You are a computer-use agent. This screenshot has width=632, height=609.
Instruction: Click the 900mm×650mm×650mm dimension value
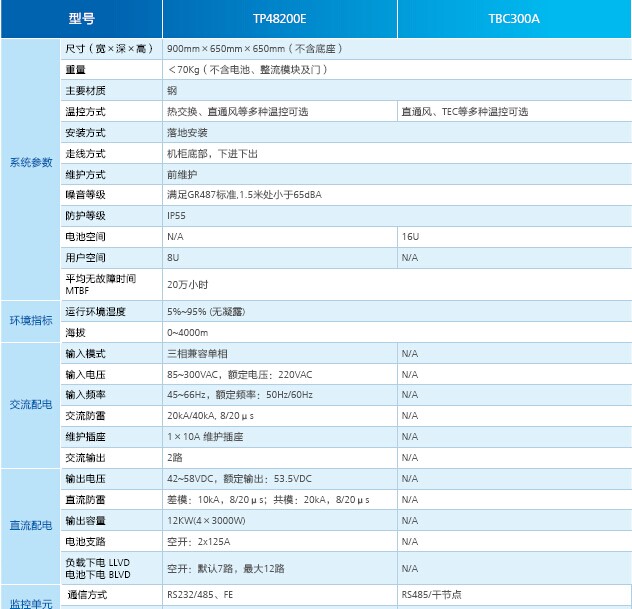(254, 49)
